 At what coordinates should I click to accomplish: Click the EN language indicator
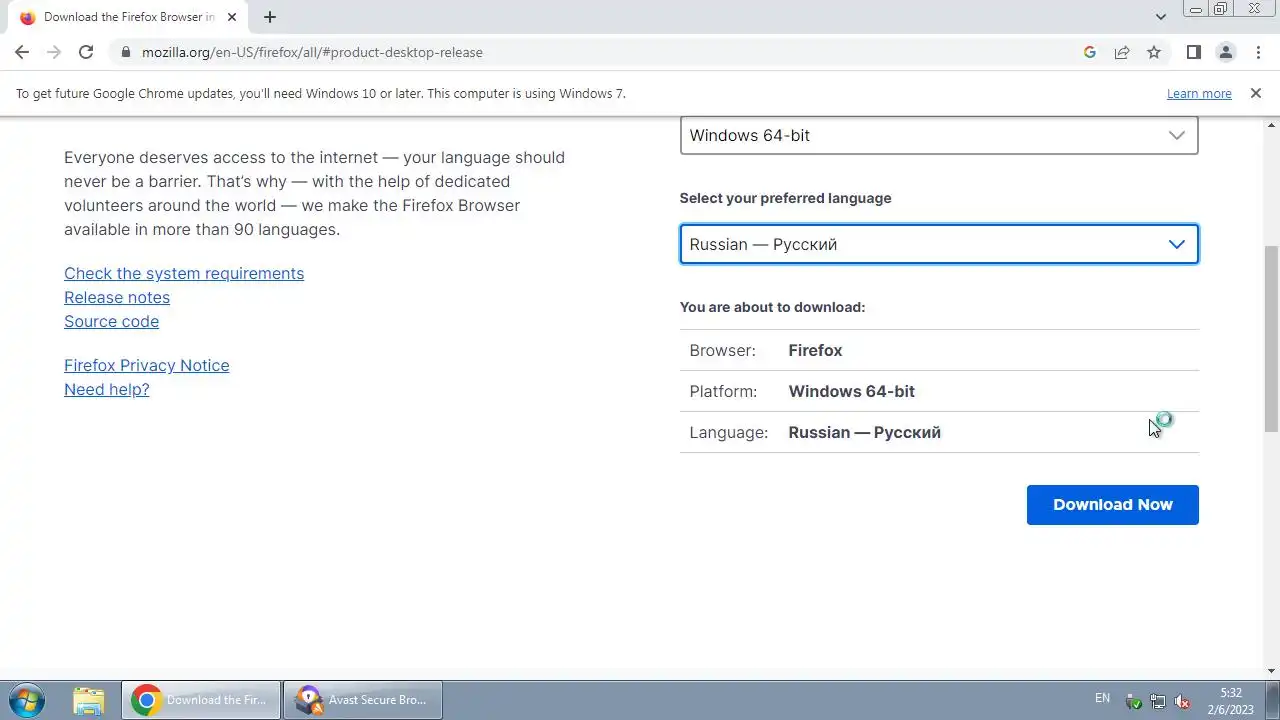click(1102, 698)
